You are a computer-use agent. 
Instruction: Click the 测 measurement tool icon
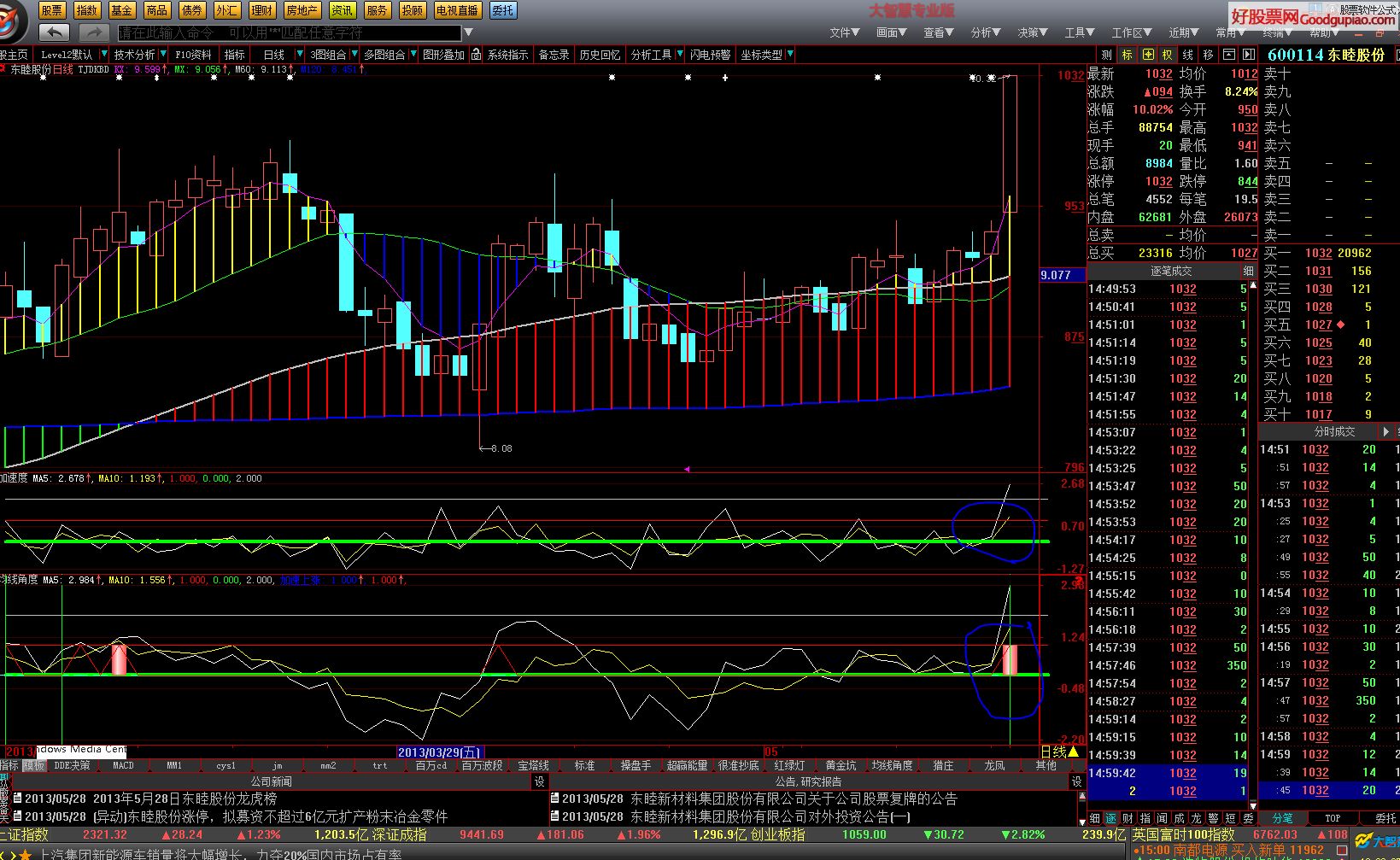(x=1107, y=55)
